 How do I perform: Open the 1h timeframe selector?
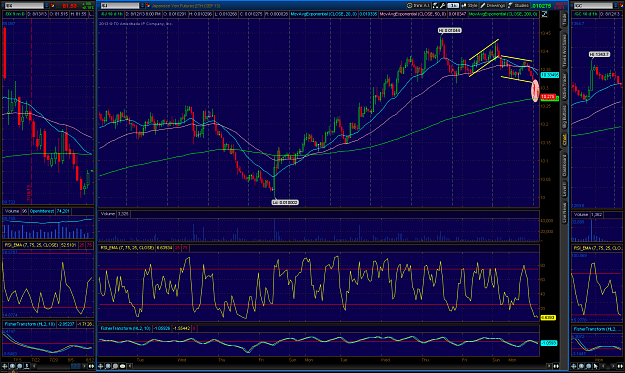point(453,6)
